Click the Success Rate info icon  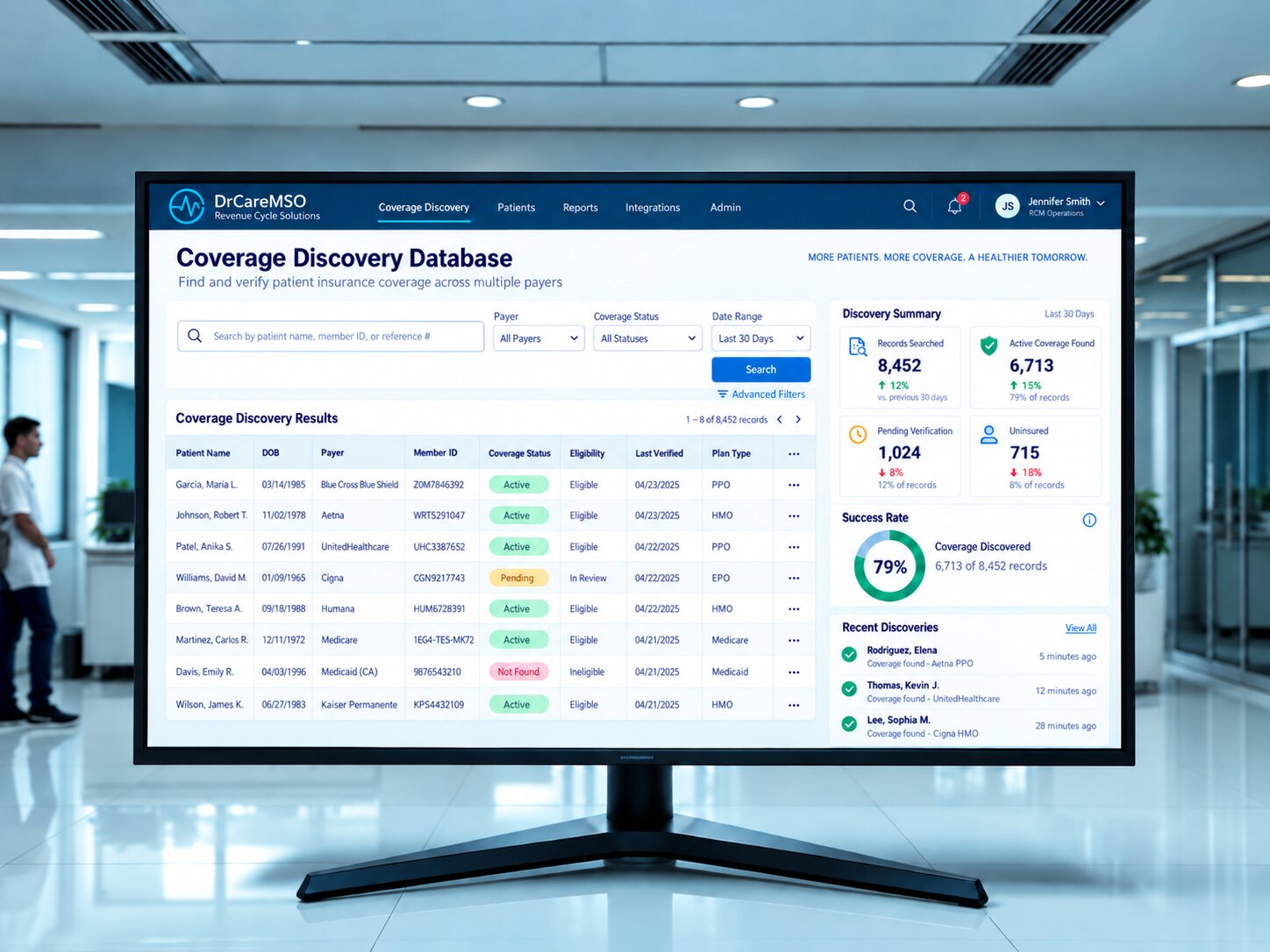(1089, 520)
